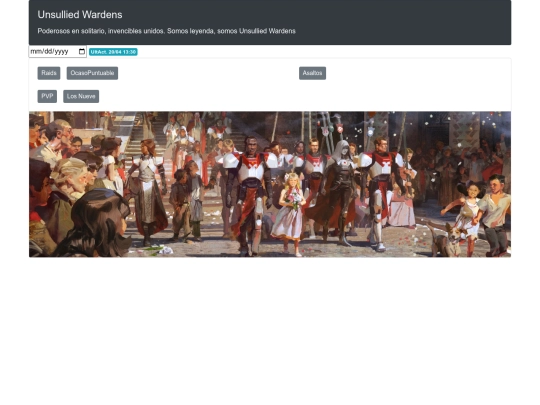This screenshot has width=540, height=405.
Task: Choose the PVP button
Action: [47, 96]
